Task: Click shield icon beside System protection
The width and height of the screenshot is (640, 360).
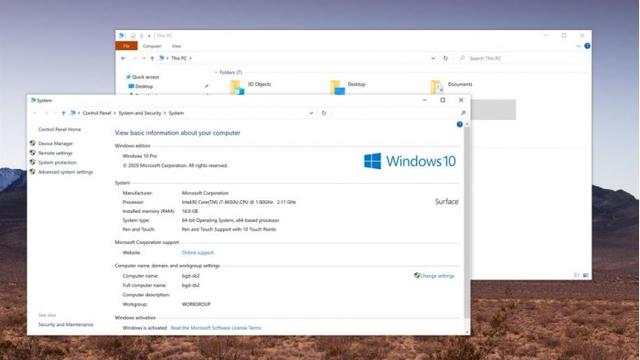Action: (x=33, y=162)
